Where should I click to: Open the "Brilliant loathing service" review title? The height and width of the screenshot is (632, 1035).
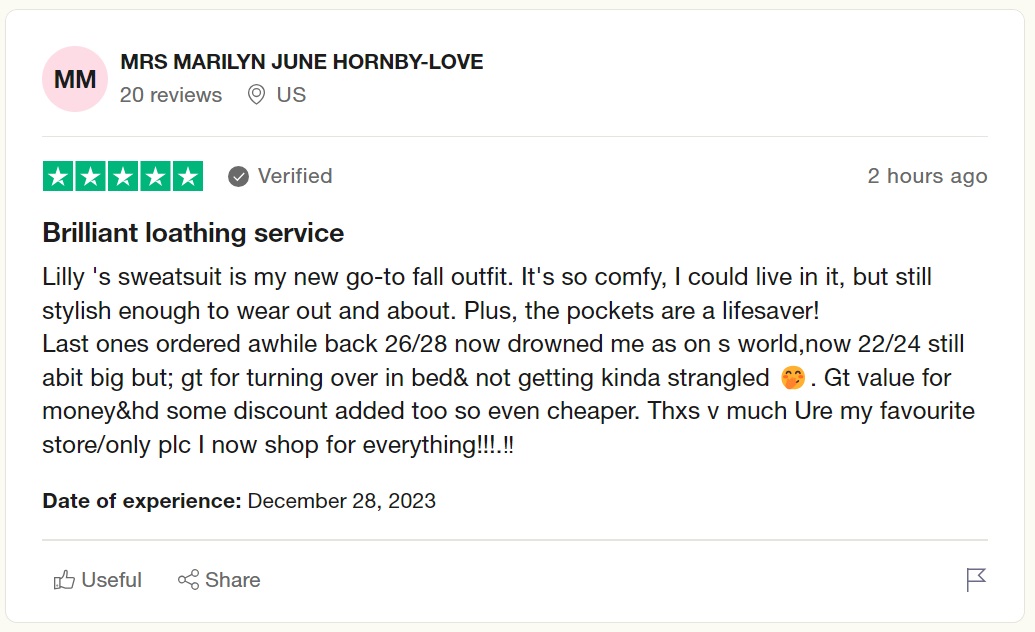(193, 233)
